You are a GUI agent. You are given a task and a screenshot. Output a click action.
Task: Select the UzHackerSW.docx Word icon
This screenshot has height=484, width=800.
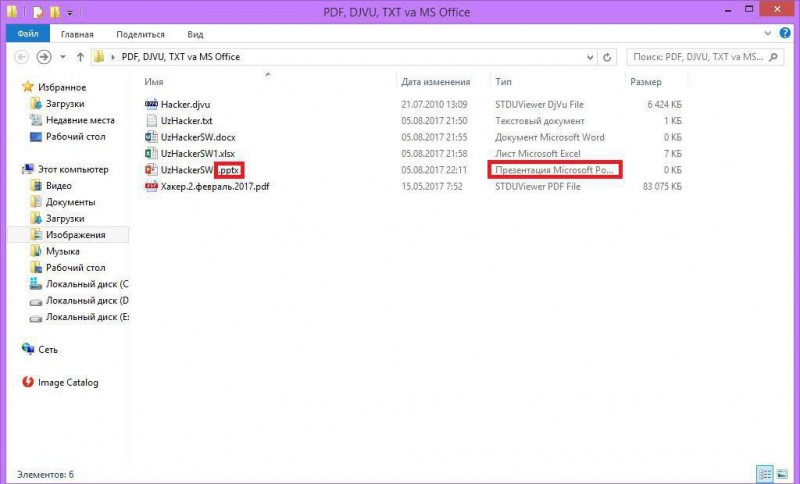tap(152, 137)
